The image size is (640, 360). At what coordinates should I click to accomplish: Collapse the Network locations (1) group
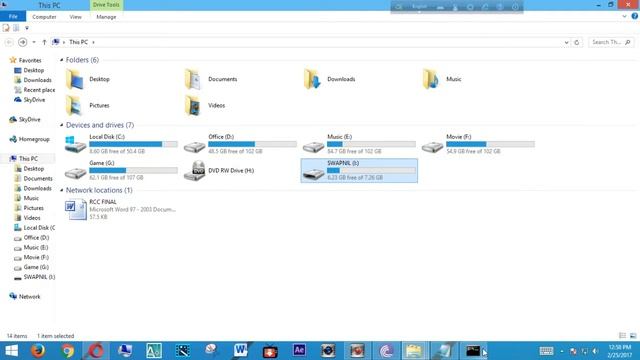click(x=62, y=190)
